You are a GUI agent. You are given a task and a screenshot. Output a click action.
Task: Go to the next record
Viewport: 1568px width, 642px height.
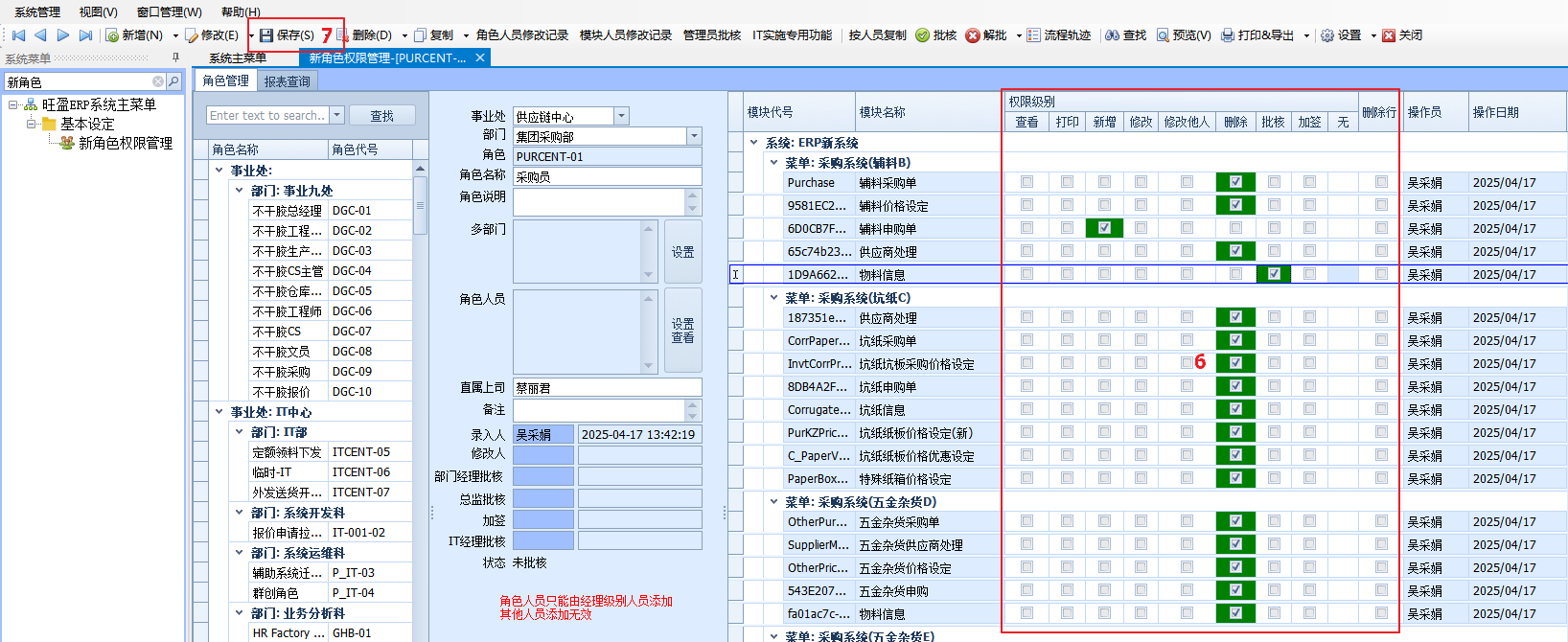[63, 35]
